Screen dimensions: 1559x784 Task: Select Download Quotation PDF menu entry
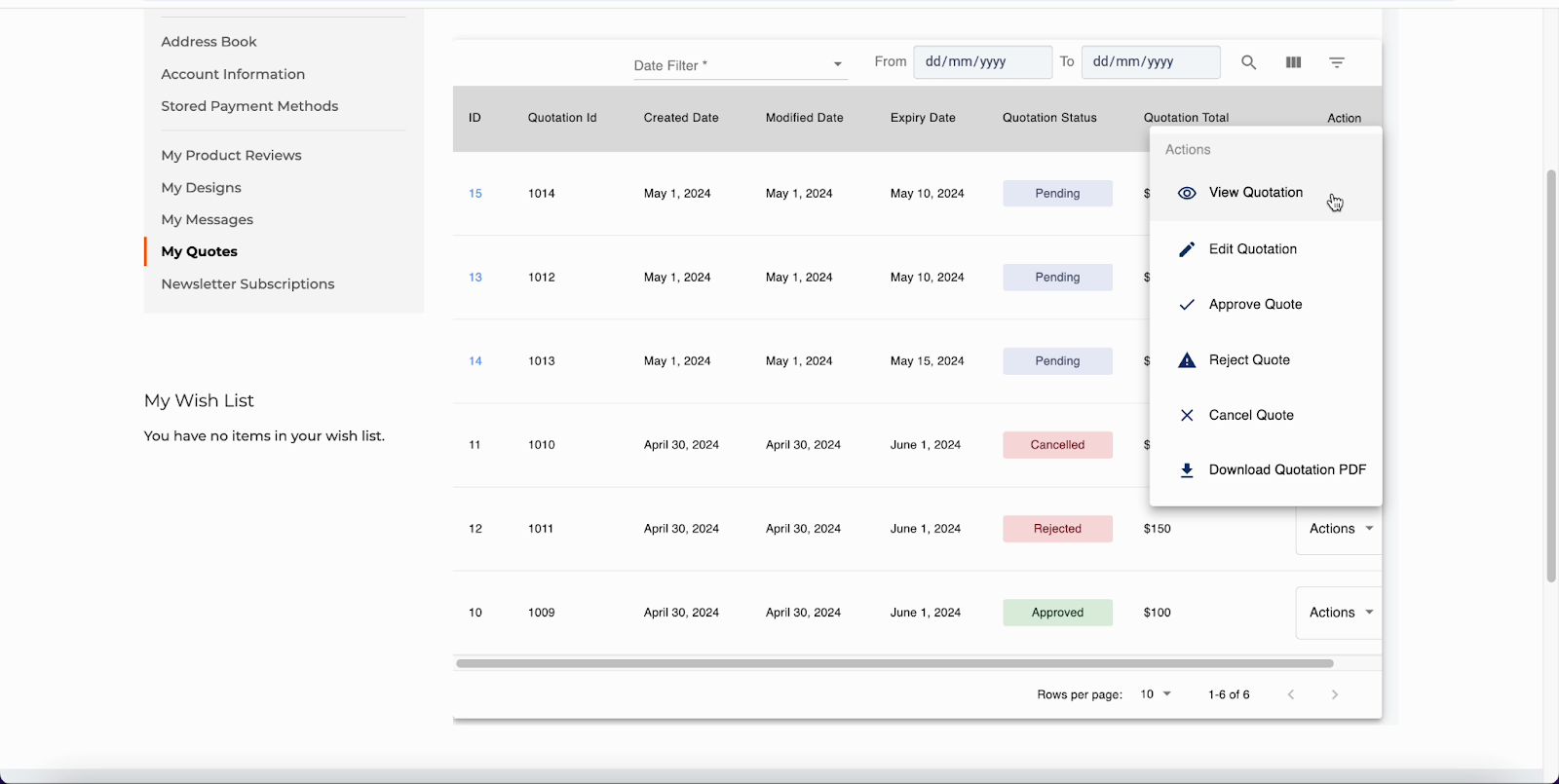(1286, 470)
